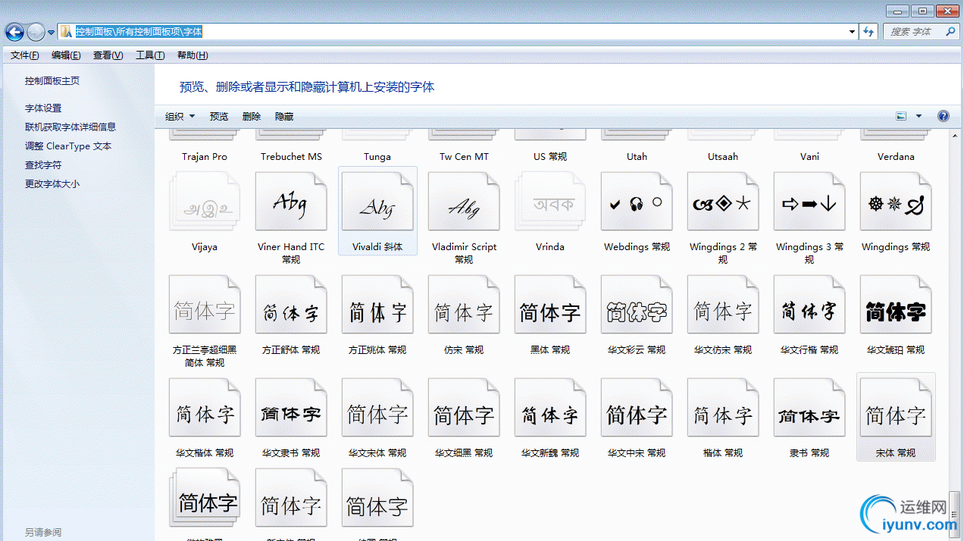Select the Webdings 常规 font icon
Image resolution: width=963 pixels, height=541 pixels.
click(637, 201)
